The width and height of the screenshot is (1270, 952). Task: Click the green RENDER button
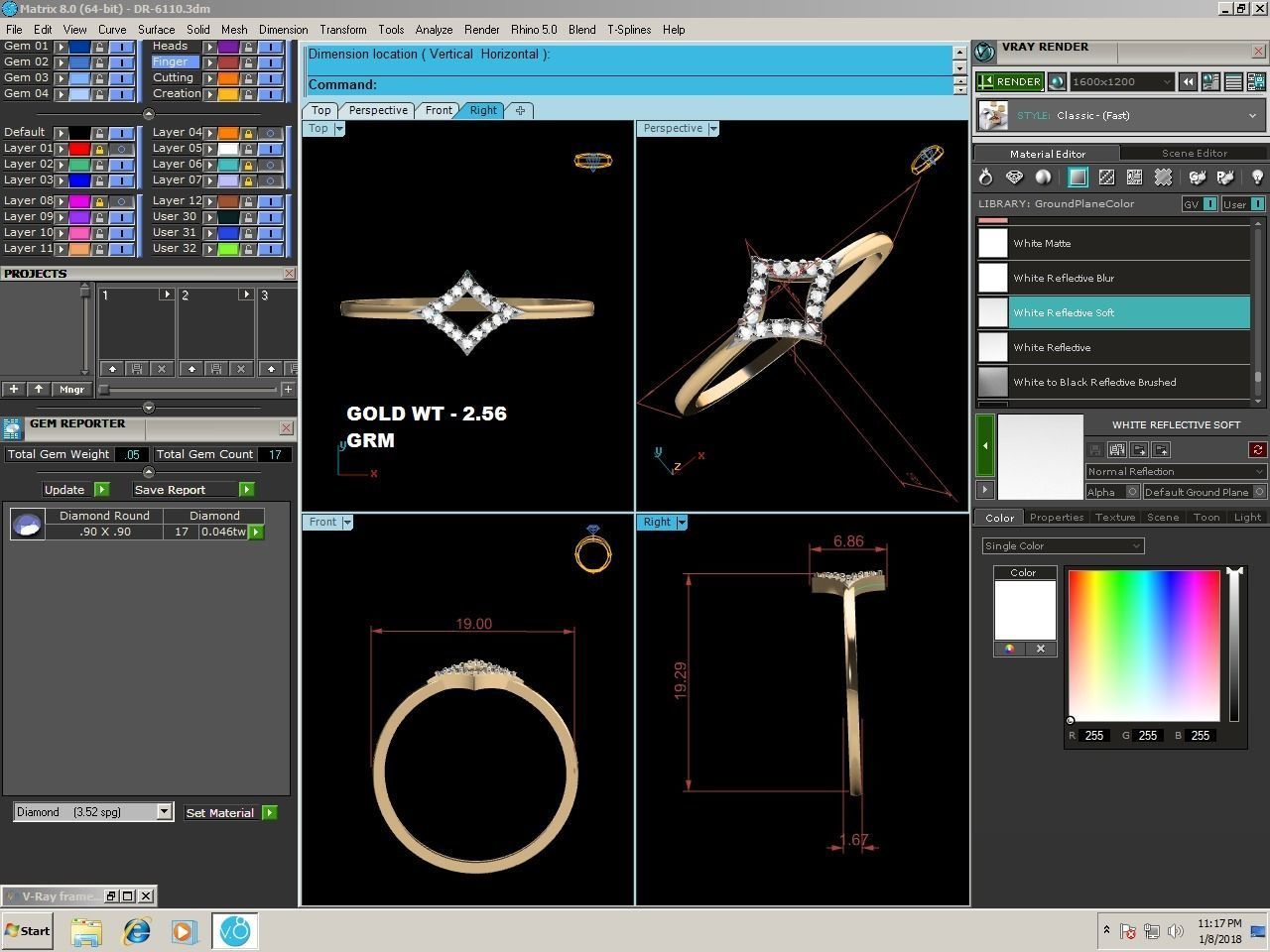(1010, 82)
